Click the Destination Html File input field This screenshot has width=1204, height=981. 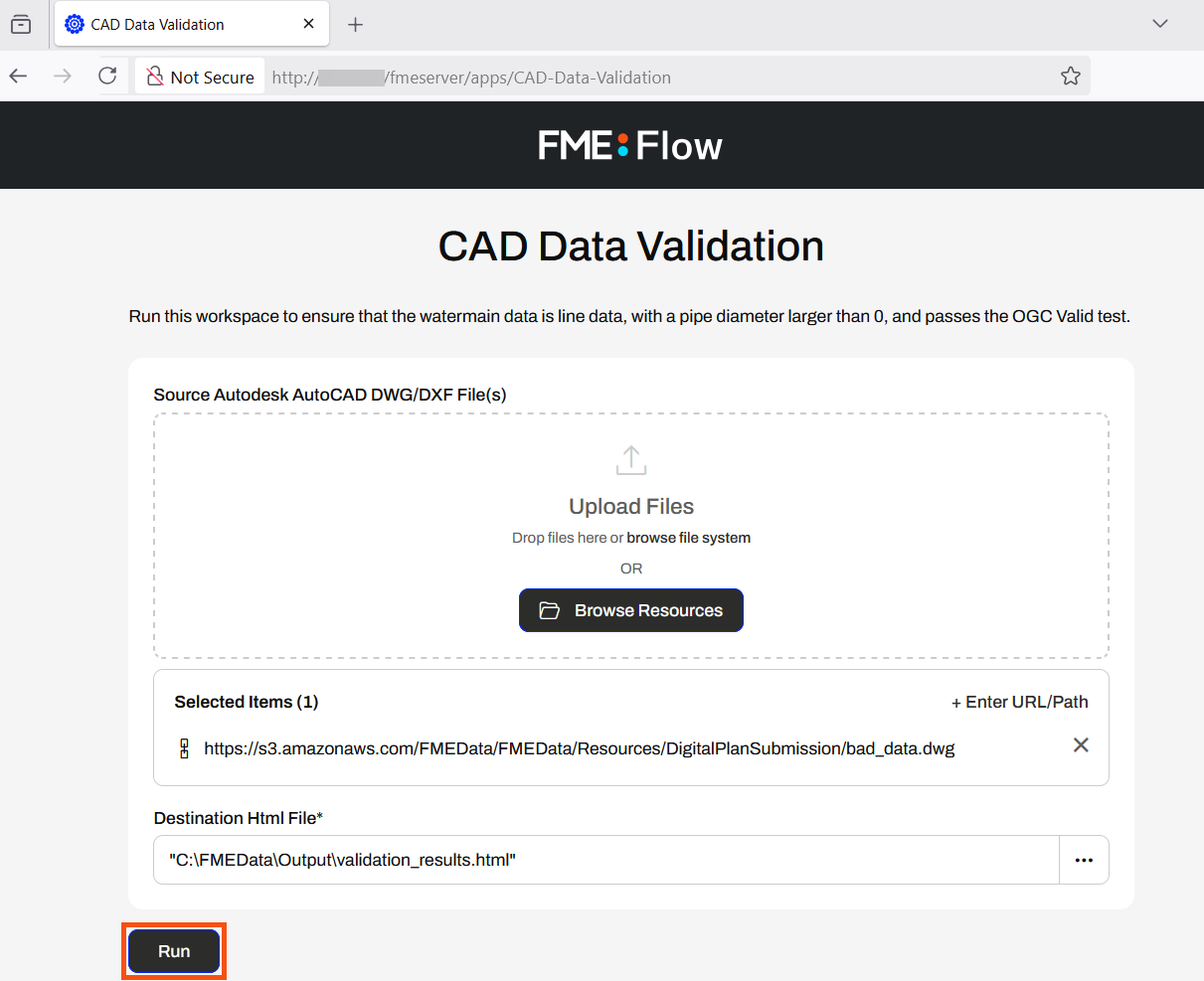(x=605, y=860)
